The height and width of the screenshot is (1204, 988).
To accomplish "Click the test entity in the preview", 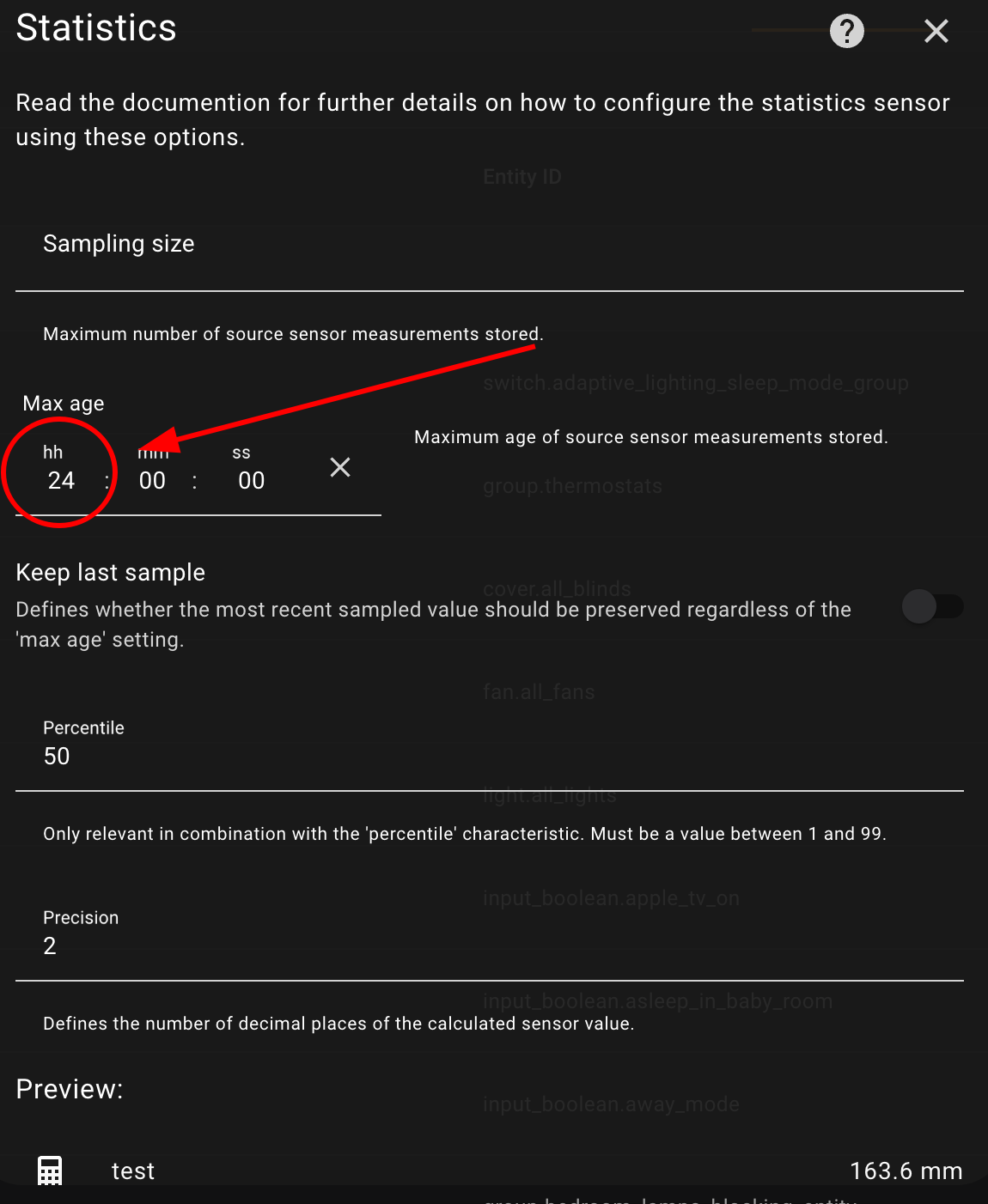I will coord(132,1170).
